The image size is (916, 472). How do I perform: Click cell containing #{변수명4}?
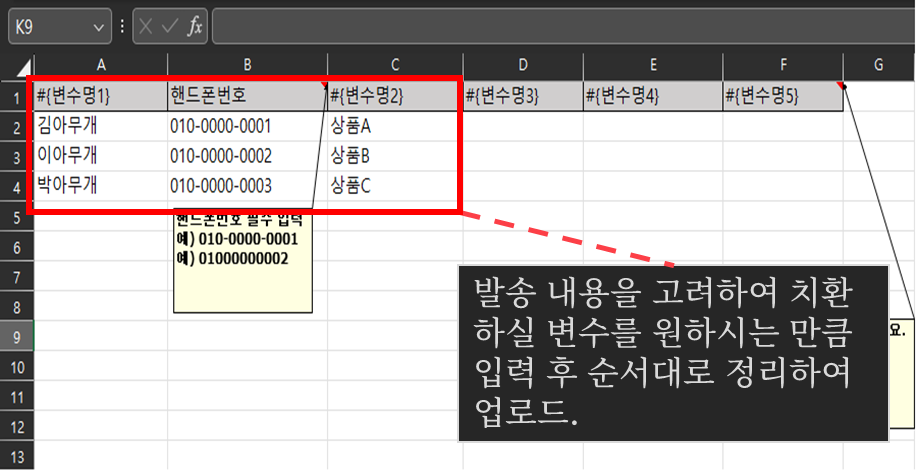(x=653, y=96)
